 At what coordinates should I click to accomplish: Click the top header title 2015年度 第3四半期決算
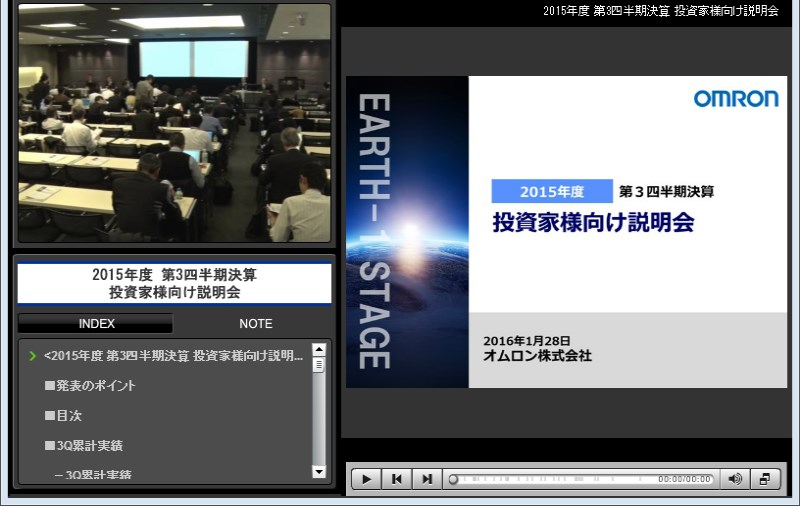coord(661,11)
